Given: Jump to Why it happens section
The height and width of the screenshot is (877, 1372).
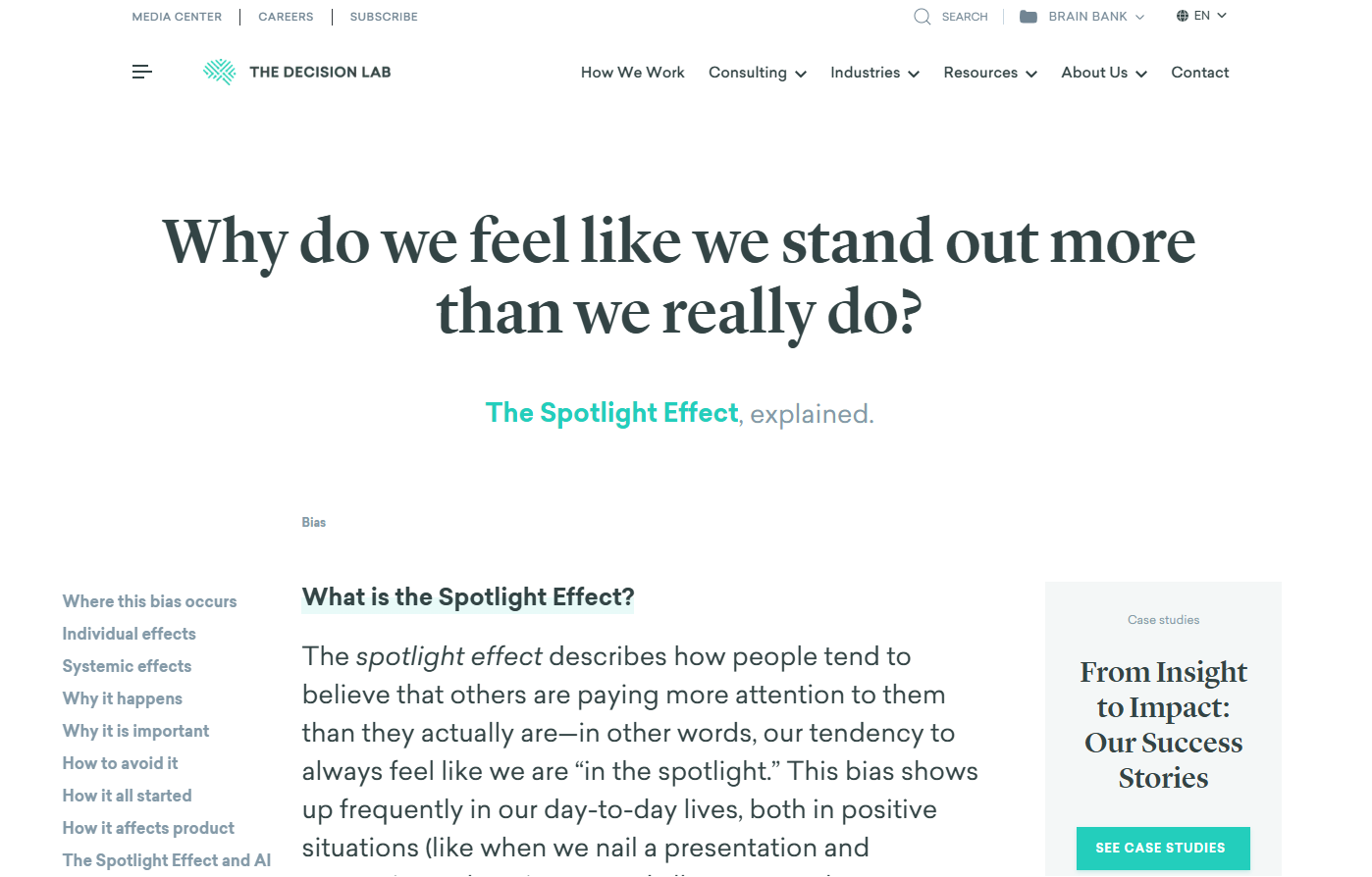Looking at the screenshot, I should tap(122, 698).
